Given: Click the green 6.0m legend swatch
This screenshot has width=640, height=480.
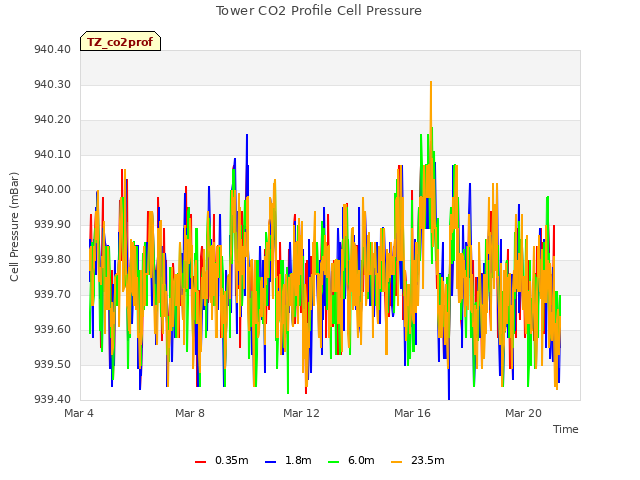Looking at the screenshot, I should (x=333, y=462).
